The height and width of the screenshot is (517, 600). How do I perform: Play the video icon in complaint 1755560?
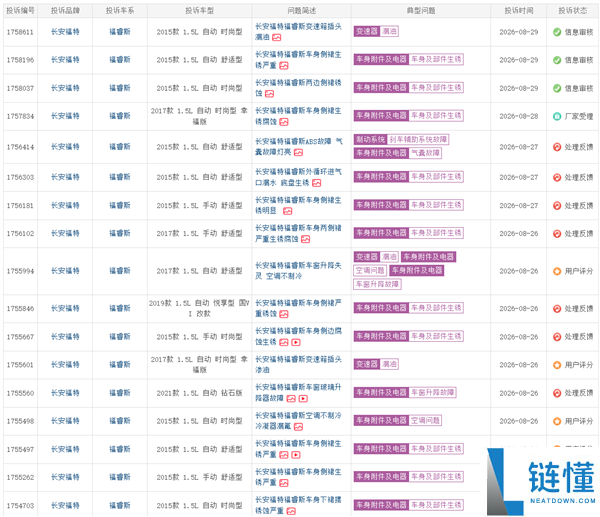point(303,399)
